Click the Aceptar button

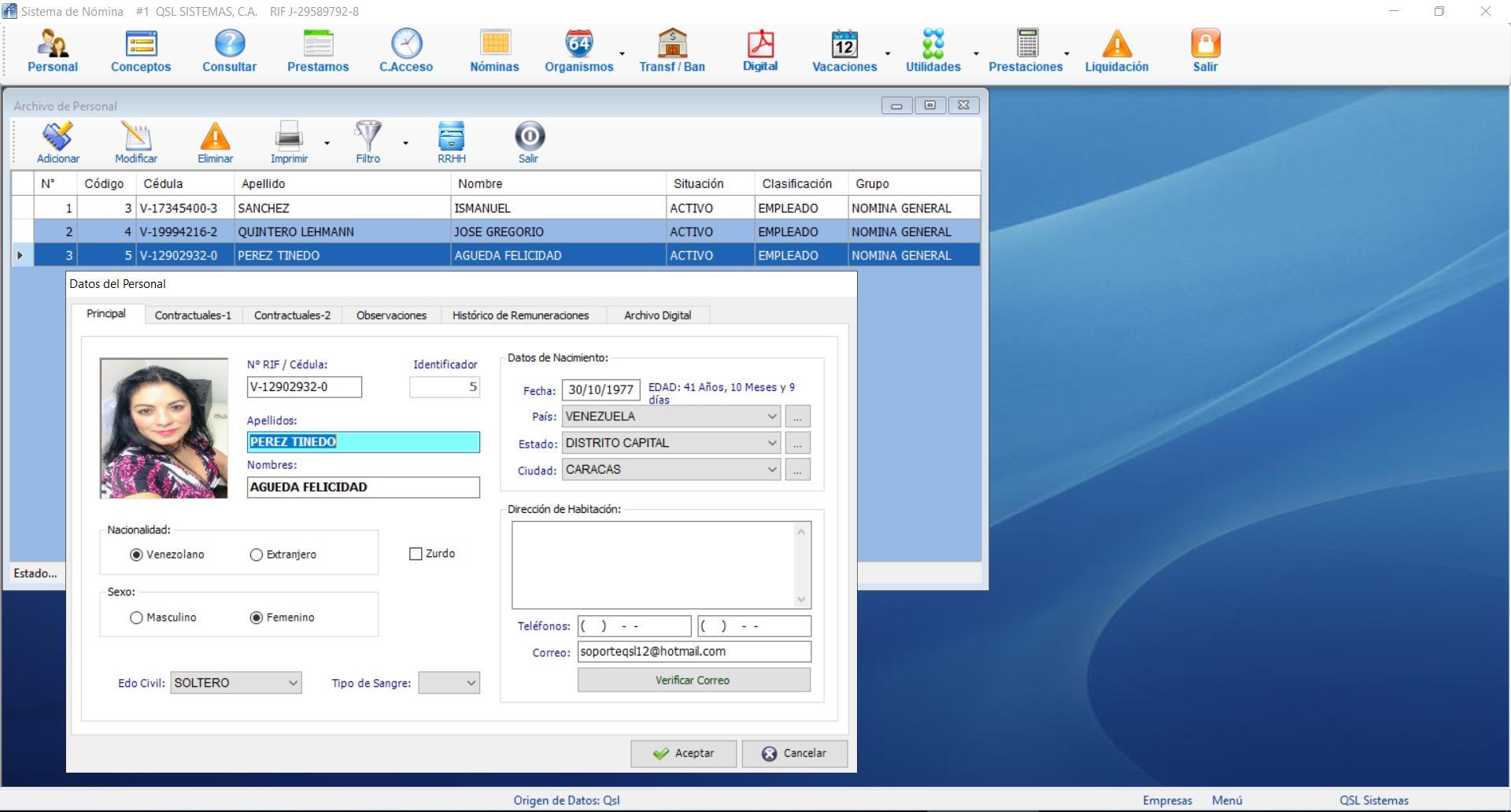[x=683, y=754]
